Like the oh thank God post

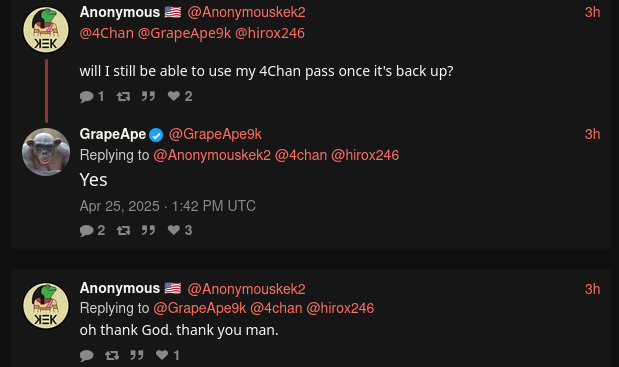point(168,355)
